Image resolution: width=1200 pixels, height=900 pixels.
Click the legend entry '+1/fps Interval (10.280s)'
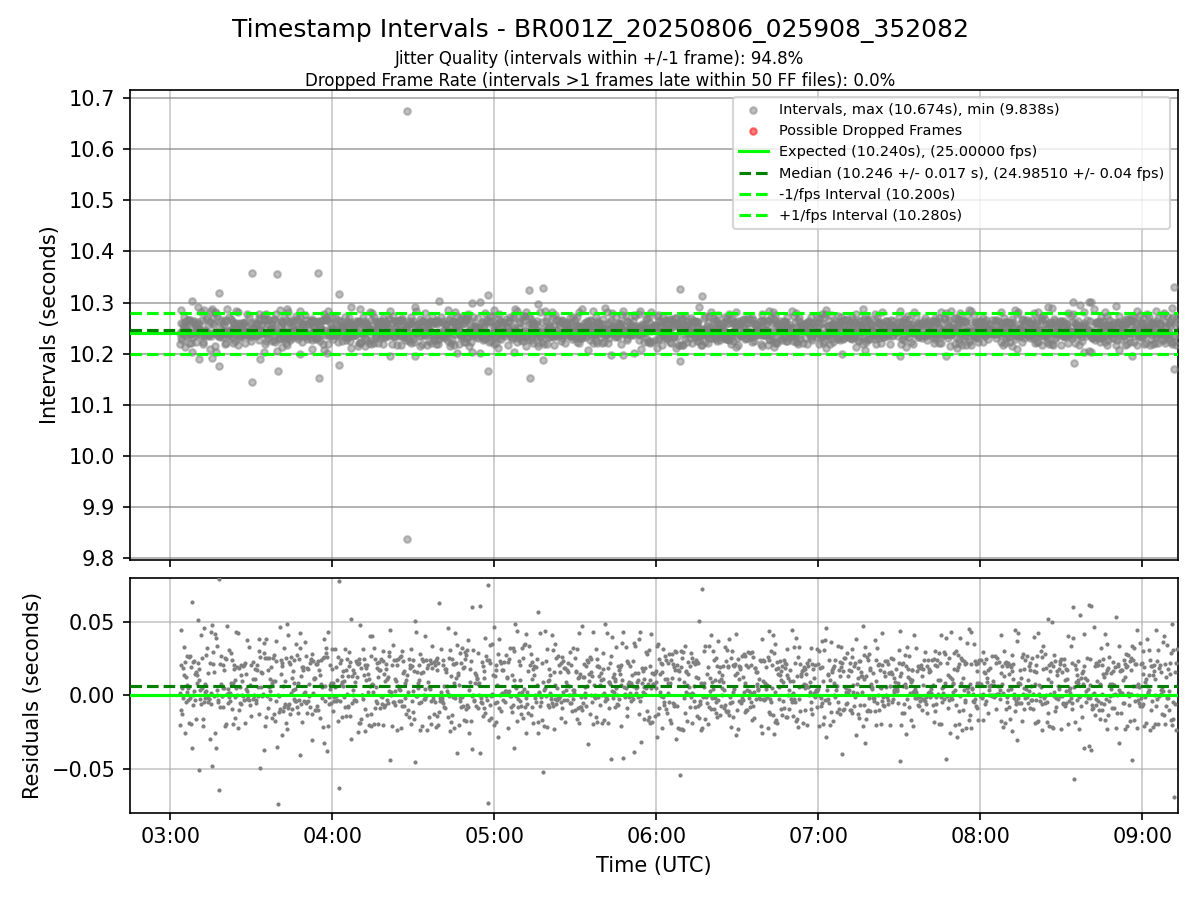coord(870,214)
